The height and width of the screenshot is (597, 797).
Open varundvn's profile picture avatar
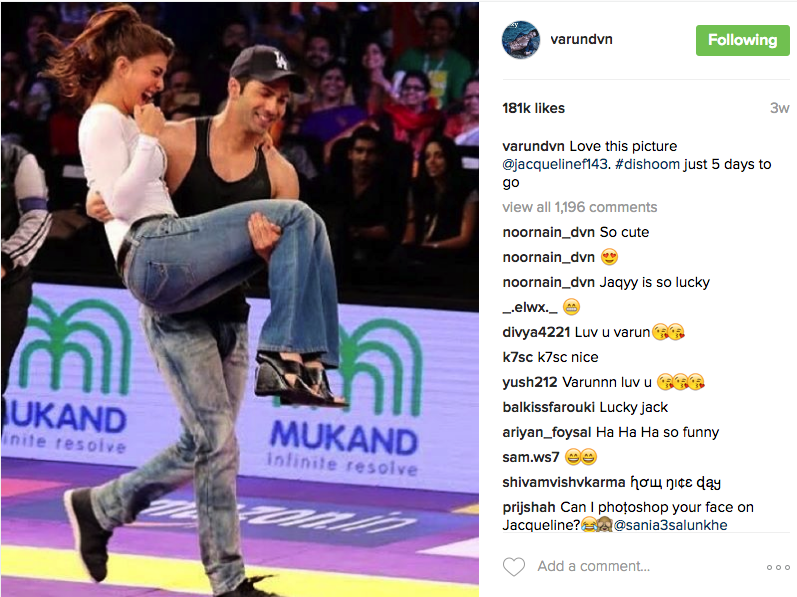520,40
